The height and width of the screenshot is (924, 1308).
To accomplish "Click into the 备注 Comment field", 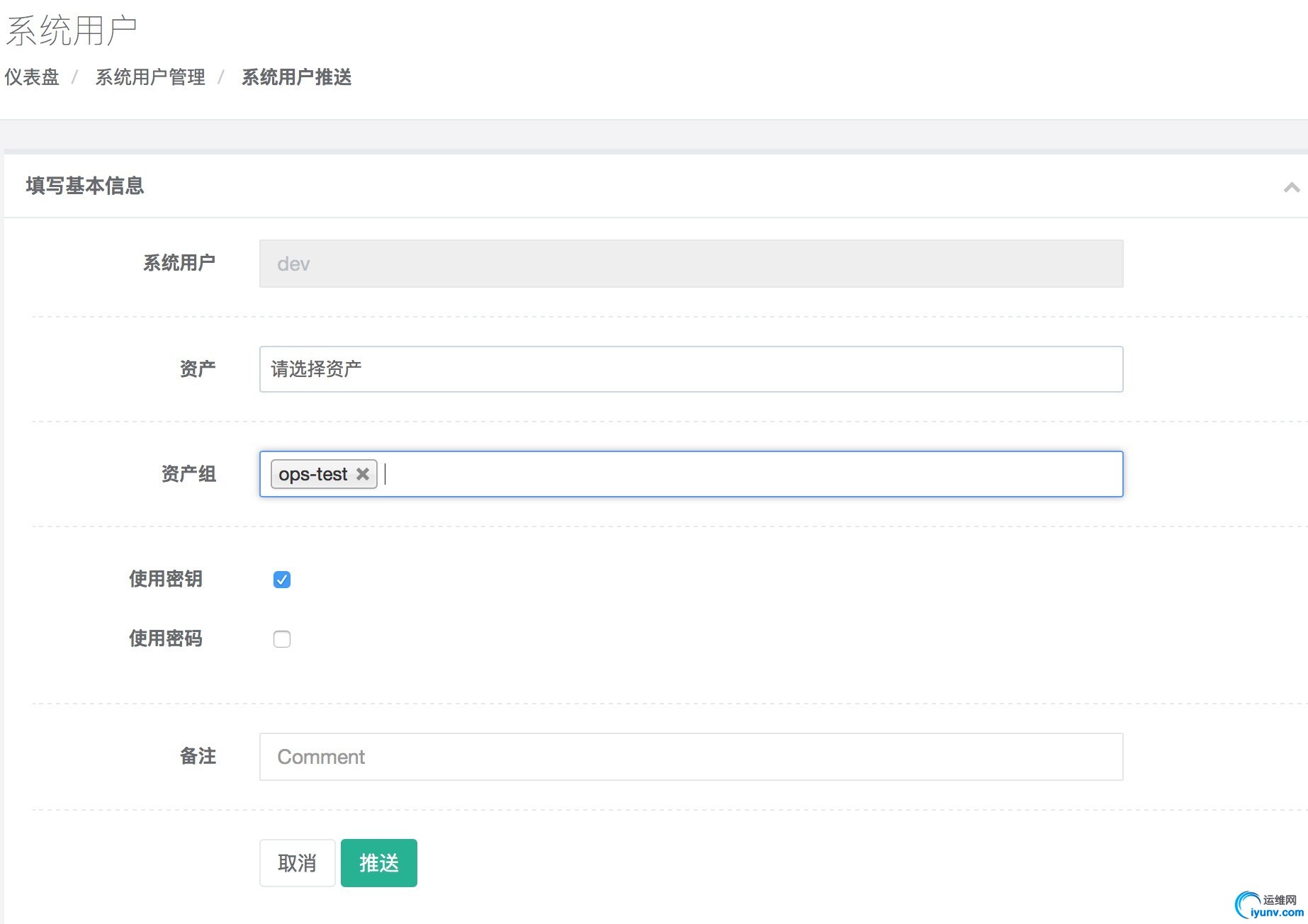I will pos(691,757).
